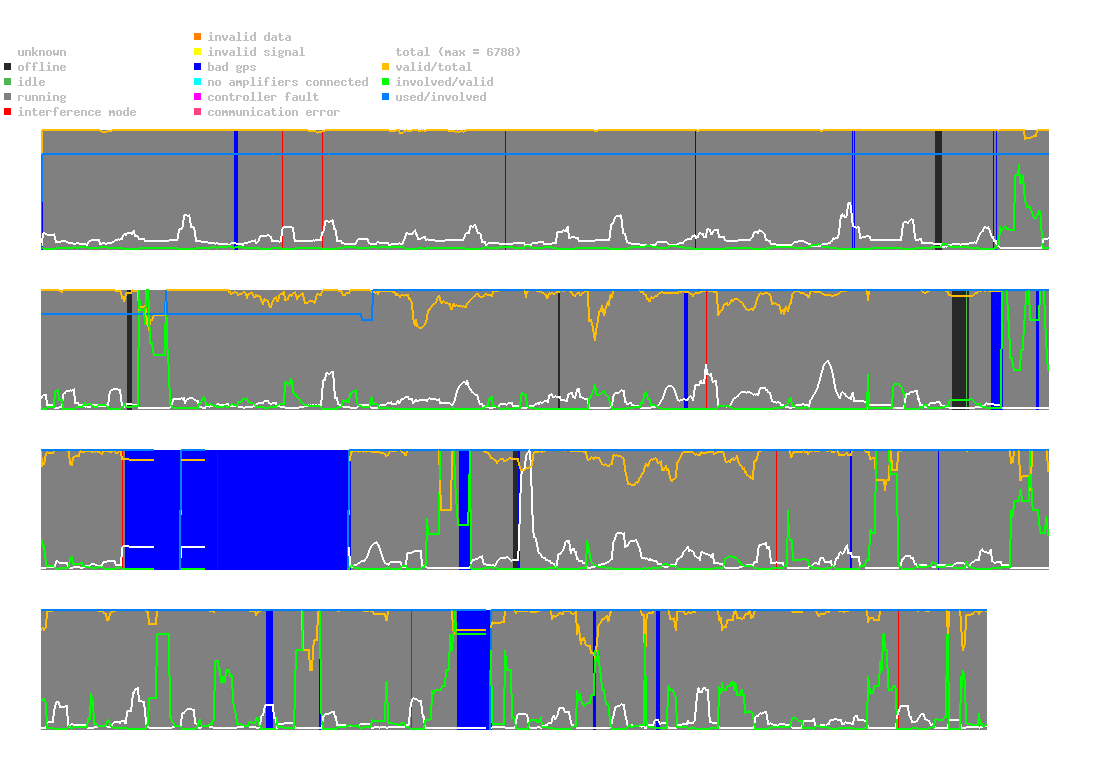Select the magenta controller fault swatch
1095x764 pixels.
[x=197, y=97]
